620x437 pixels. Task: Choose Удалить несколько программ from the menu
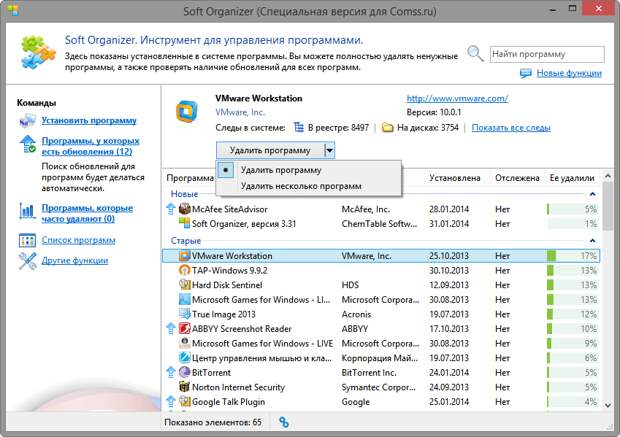coord(309,186)
